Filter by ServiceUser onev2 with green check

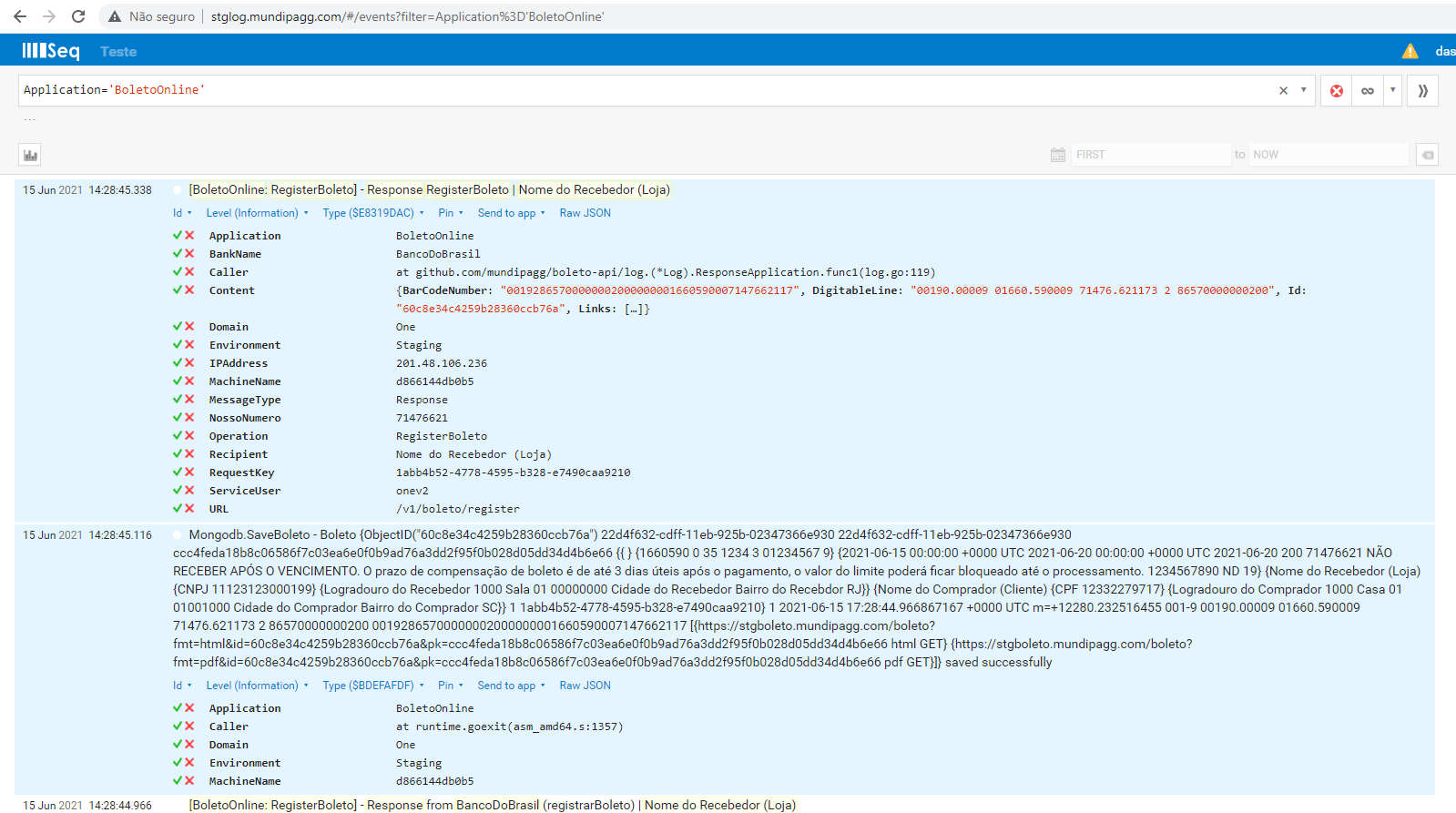point(178,491)
